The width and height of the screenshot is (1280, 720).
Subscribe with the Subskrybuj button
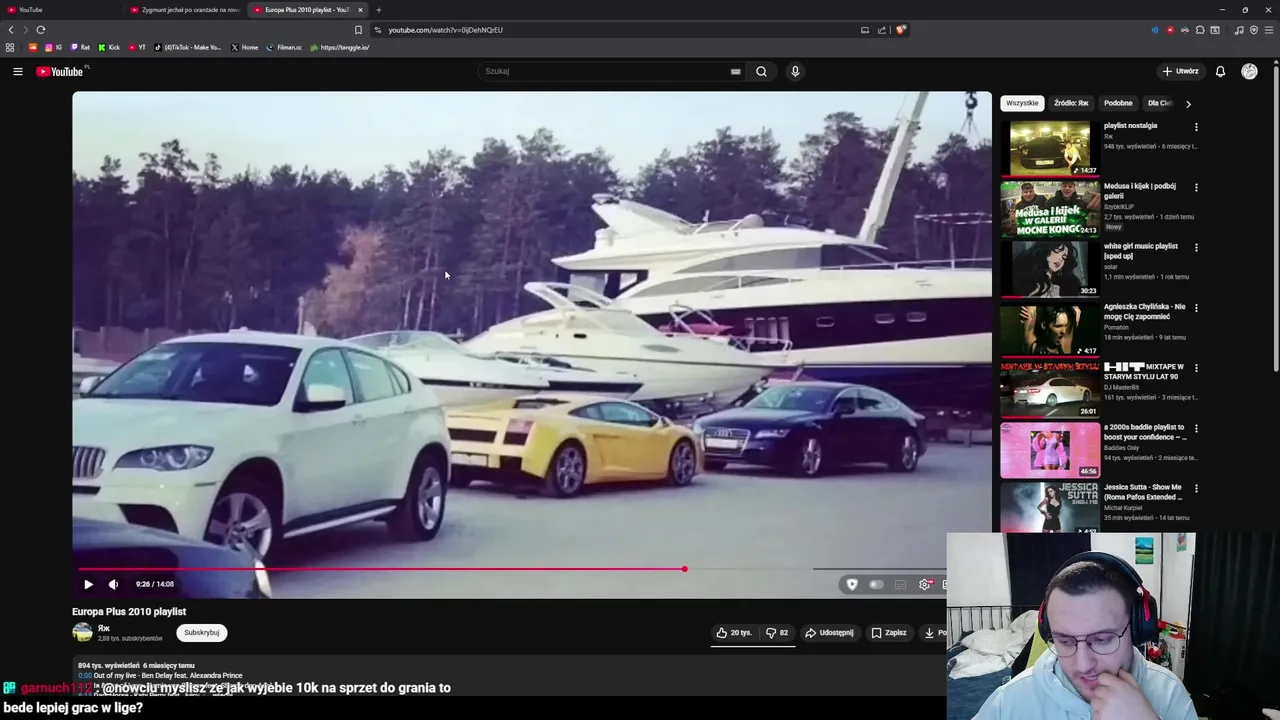pos(201,632)
